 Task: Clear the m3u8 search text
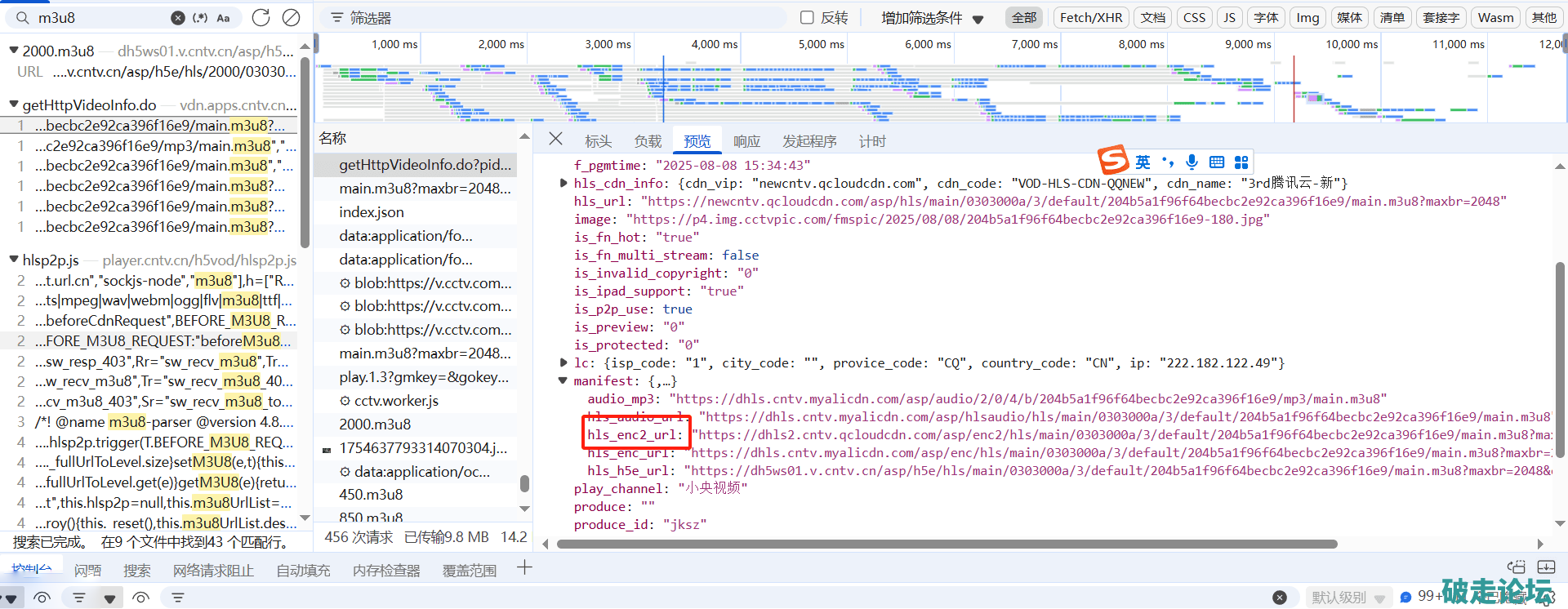coord(178,18)
